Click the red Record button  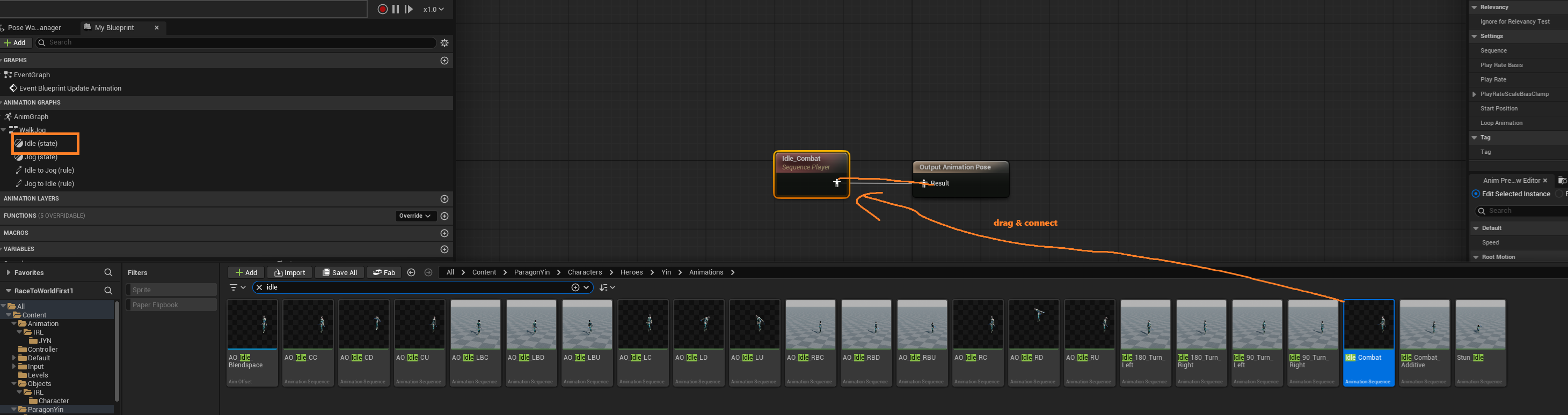pos(382,9)
